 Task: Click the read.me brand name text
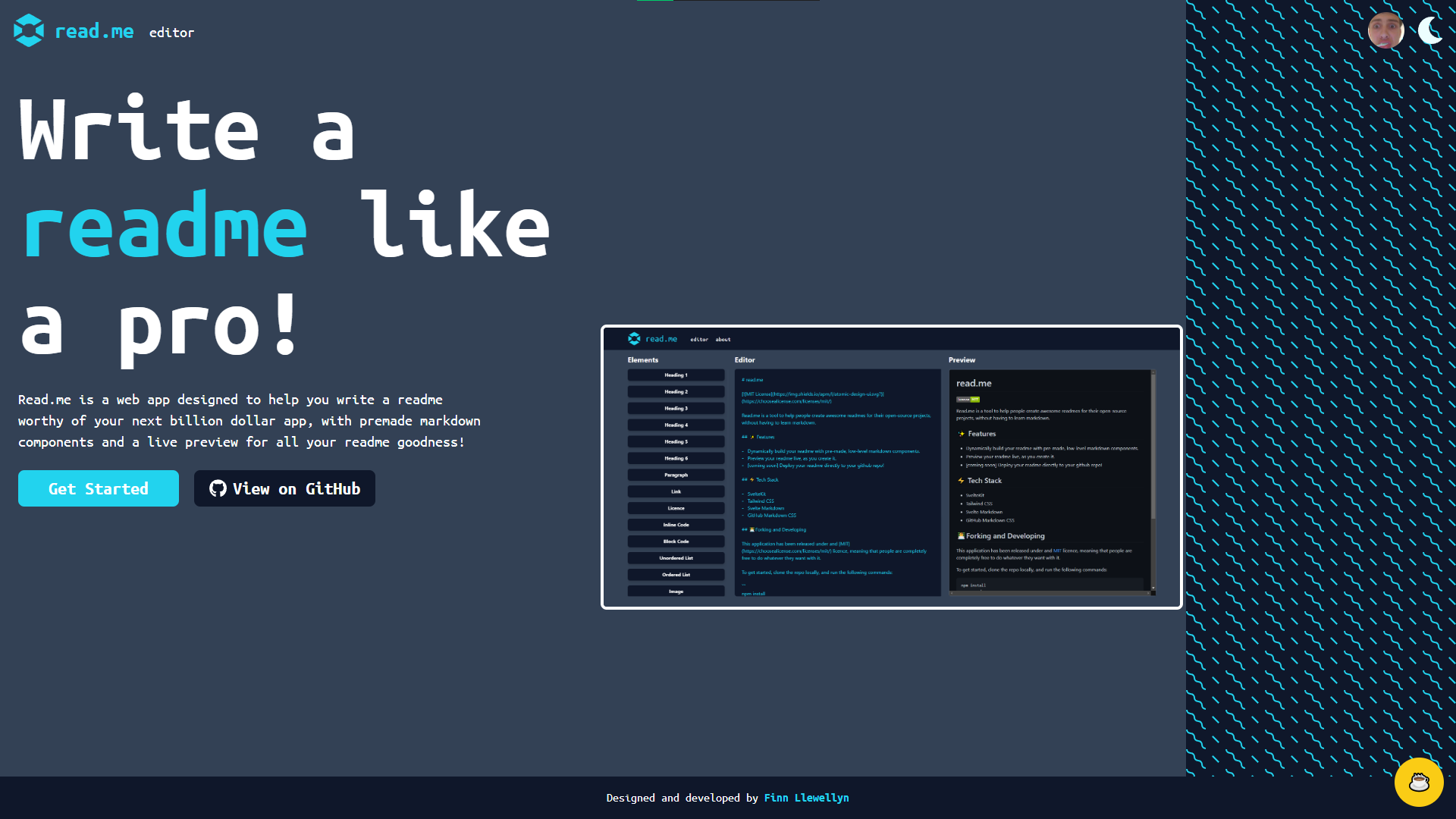94,32
